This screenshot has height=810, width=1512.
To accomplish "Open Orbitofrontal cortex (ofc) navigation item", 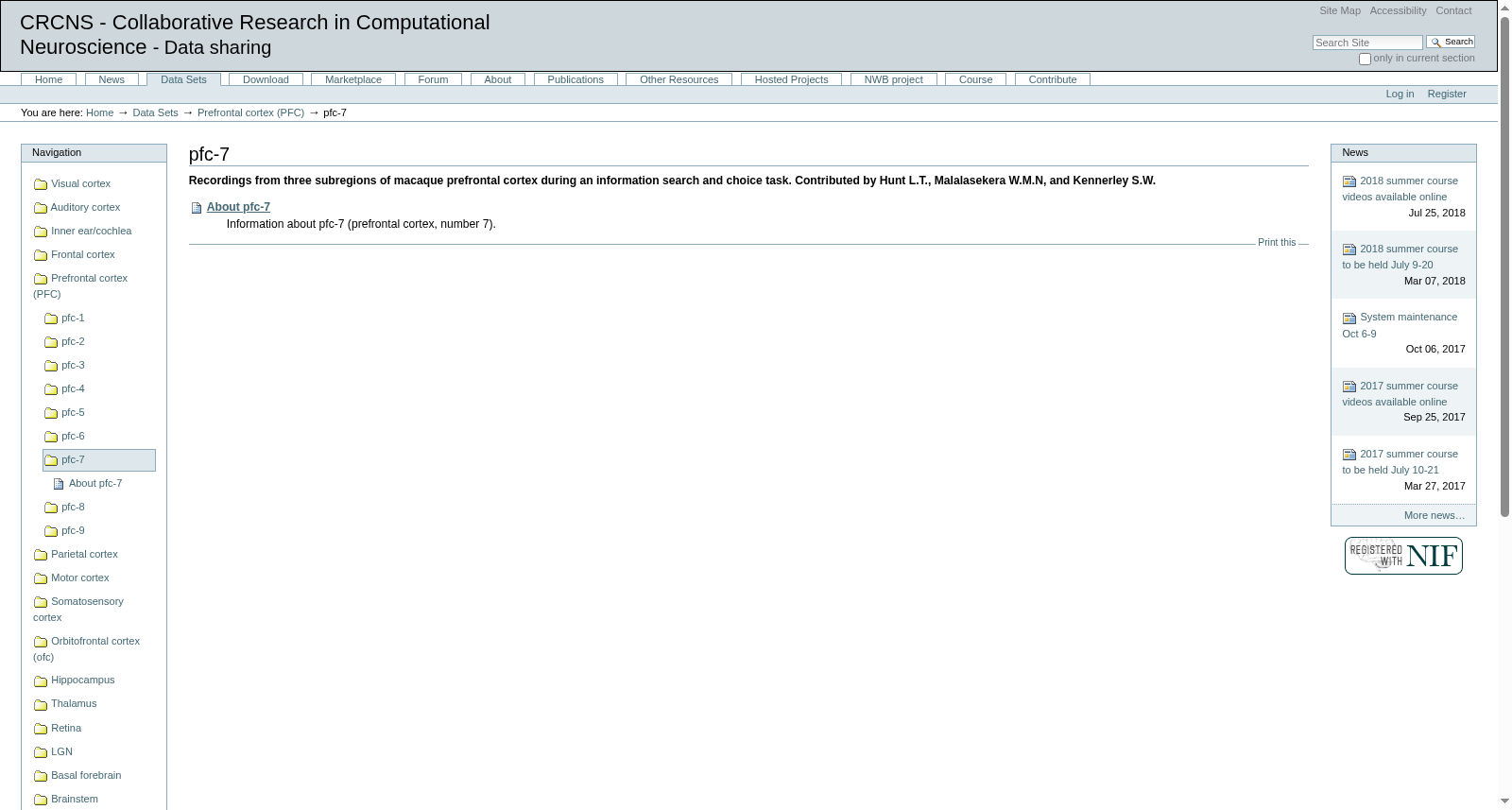I will 87,648.
